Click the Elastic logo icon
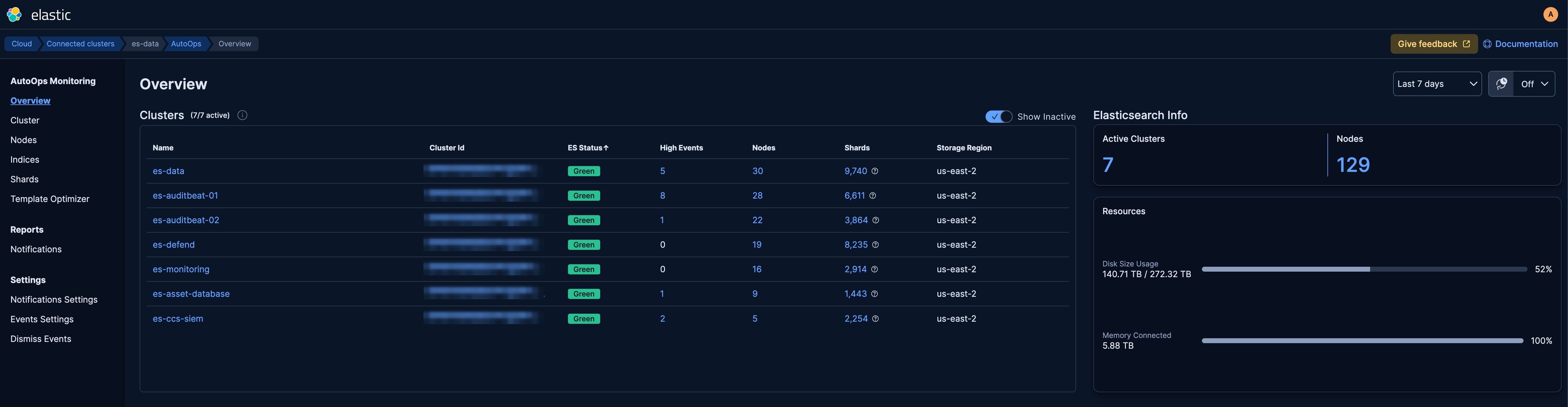This screenshot has height=407, width=1568. coord(14,15)
